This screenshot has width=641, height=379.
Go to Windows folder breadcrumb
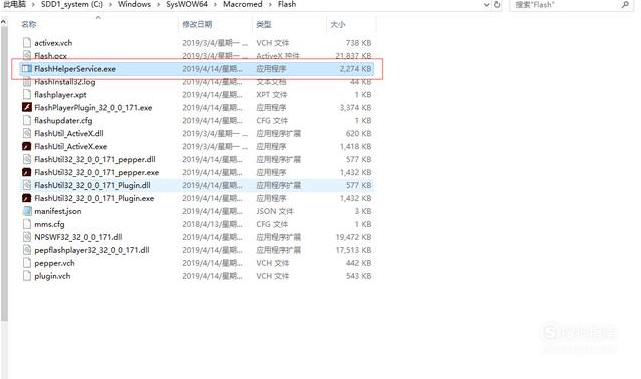point(134,4)
